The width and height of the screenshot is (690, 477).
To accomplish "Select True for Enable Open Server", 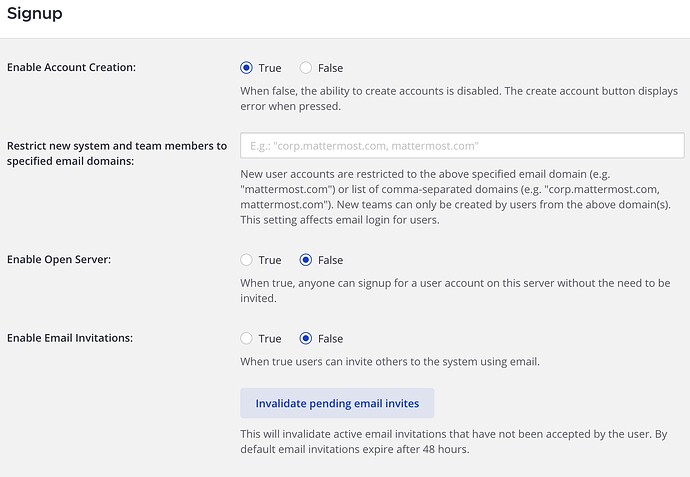I will click(247, 260).
